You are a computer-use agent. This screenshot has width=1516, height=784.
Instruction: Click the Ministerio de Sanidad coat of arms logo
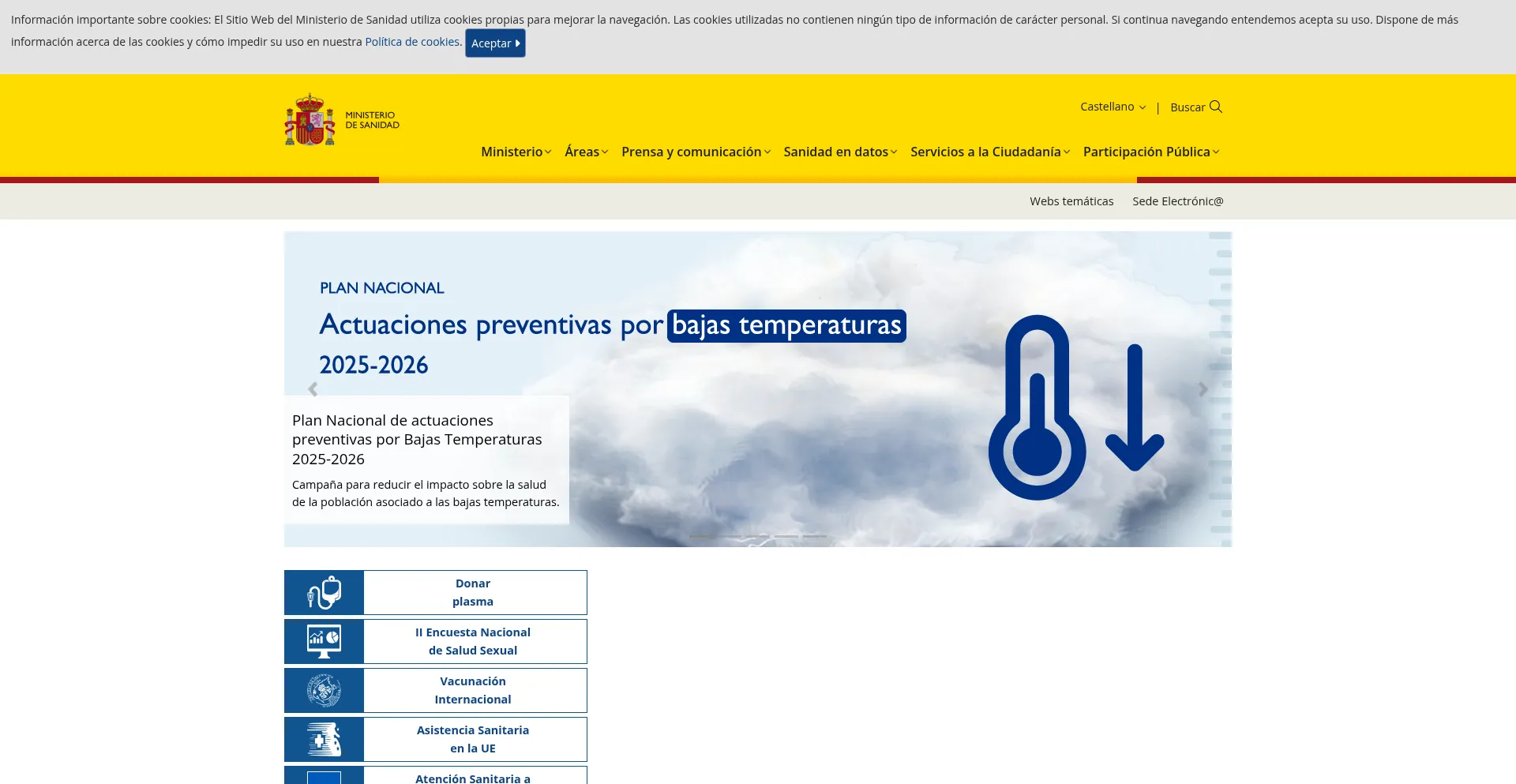(x=310, y=120)
